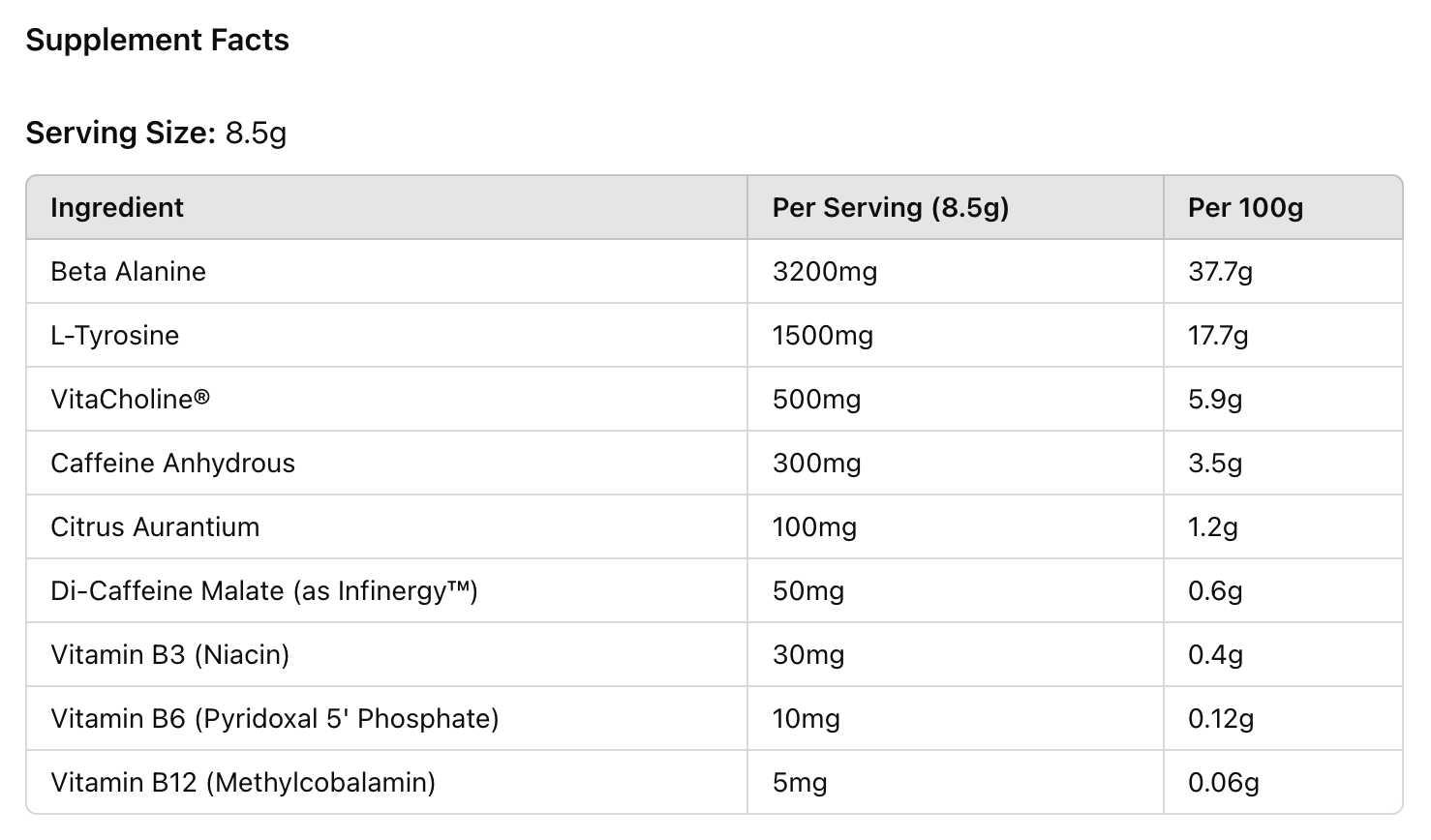This screenshot has height=840, width=1431.
Task: Select the Vitamin B12 (Methylcobalamin) cell
Action: tap(242, 783)
